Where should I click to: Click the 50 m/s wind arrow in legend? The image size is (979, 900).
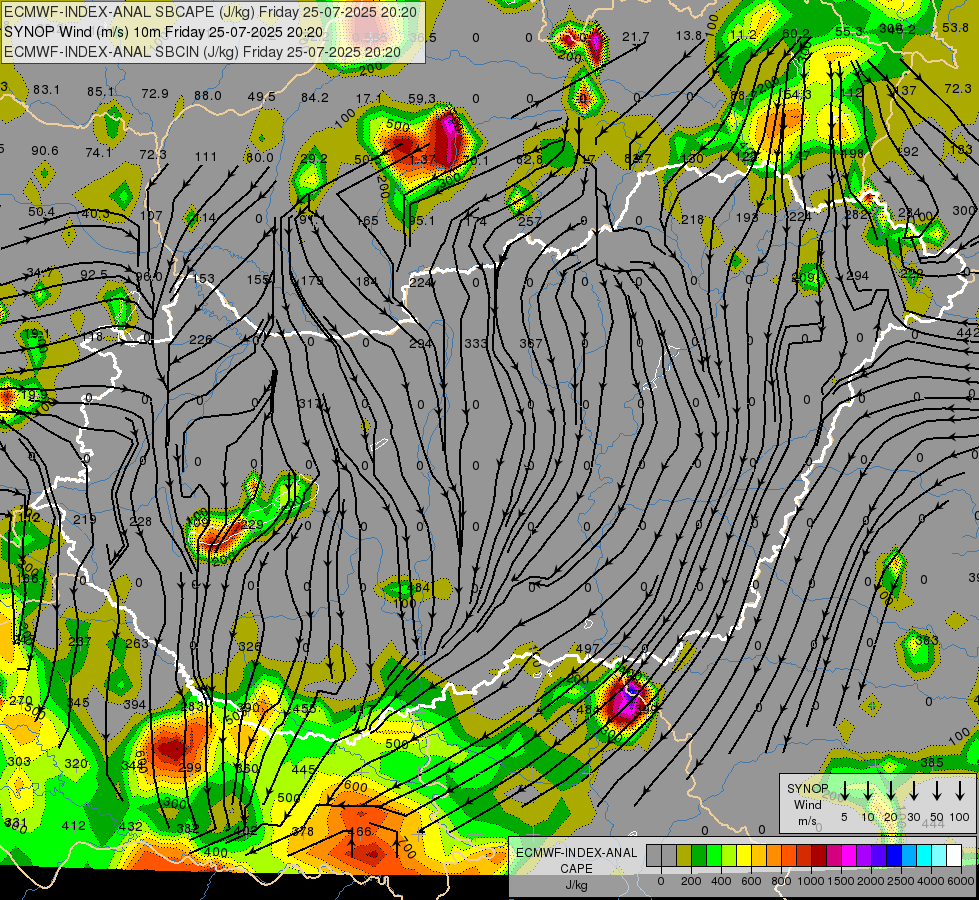pyautogui.click(x=937, y=790)
